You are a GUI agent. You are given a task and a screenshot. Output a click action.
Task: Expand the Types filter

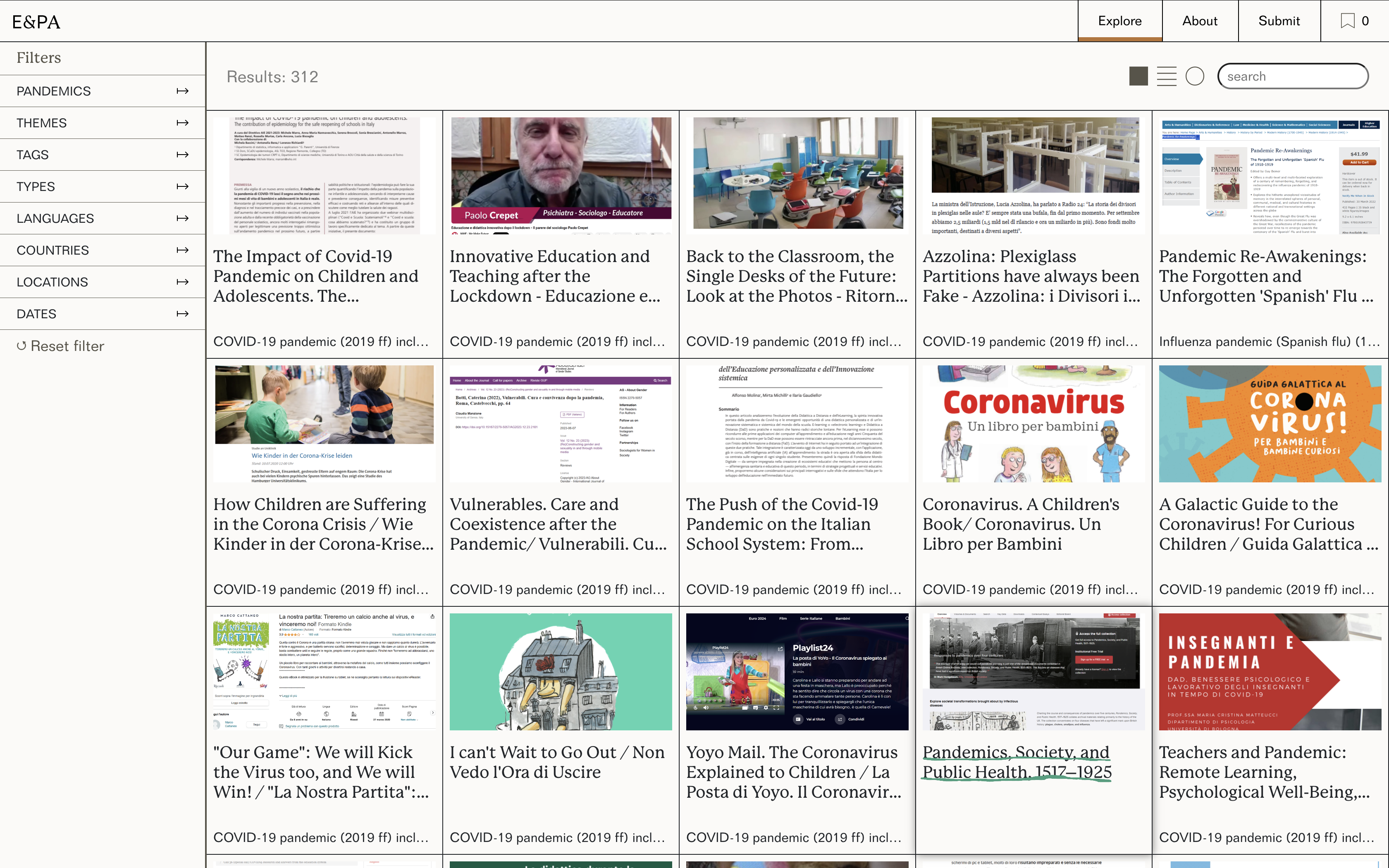[103, 186]
